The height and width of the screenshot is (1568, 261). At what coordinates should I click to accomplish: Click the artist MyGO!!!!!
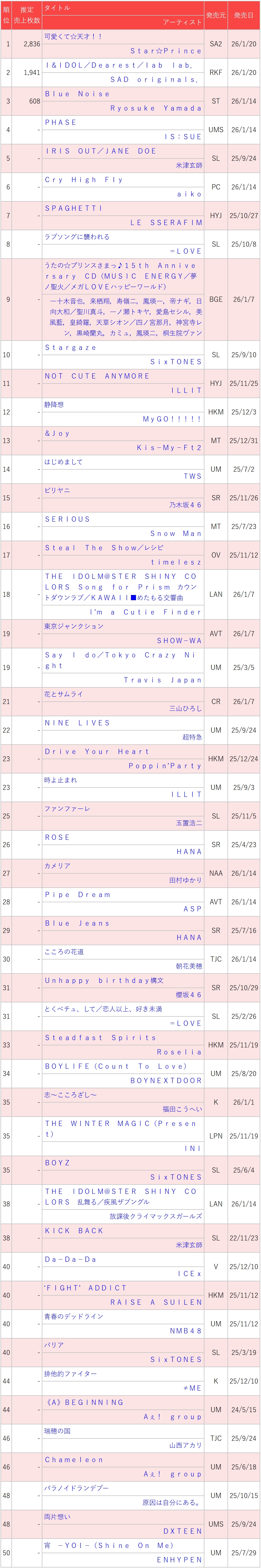pos(172,419)
